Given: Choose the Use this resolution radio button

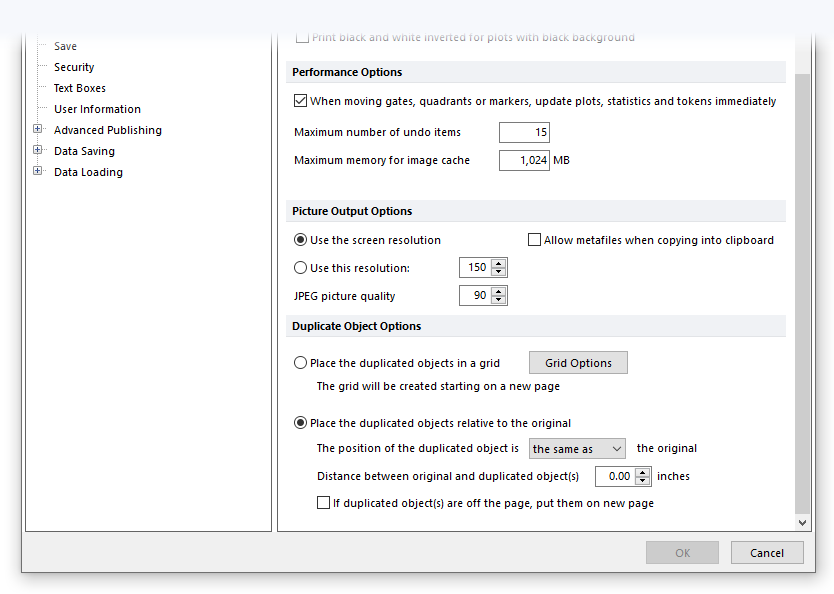Looking at the screenshot, I should 301,268.
